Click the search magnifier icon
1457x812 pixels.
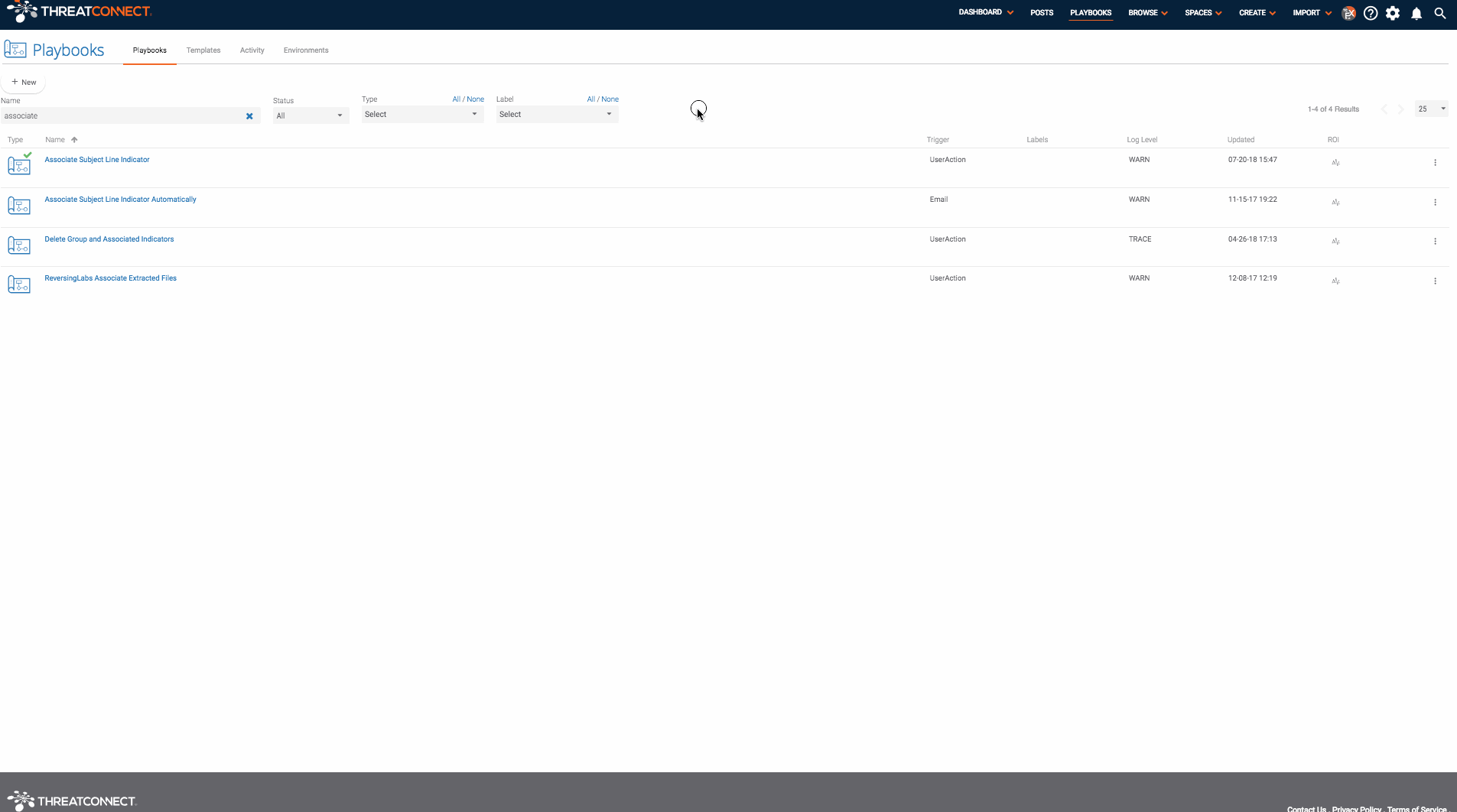1440,13
